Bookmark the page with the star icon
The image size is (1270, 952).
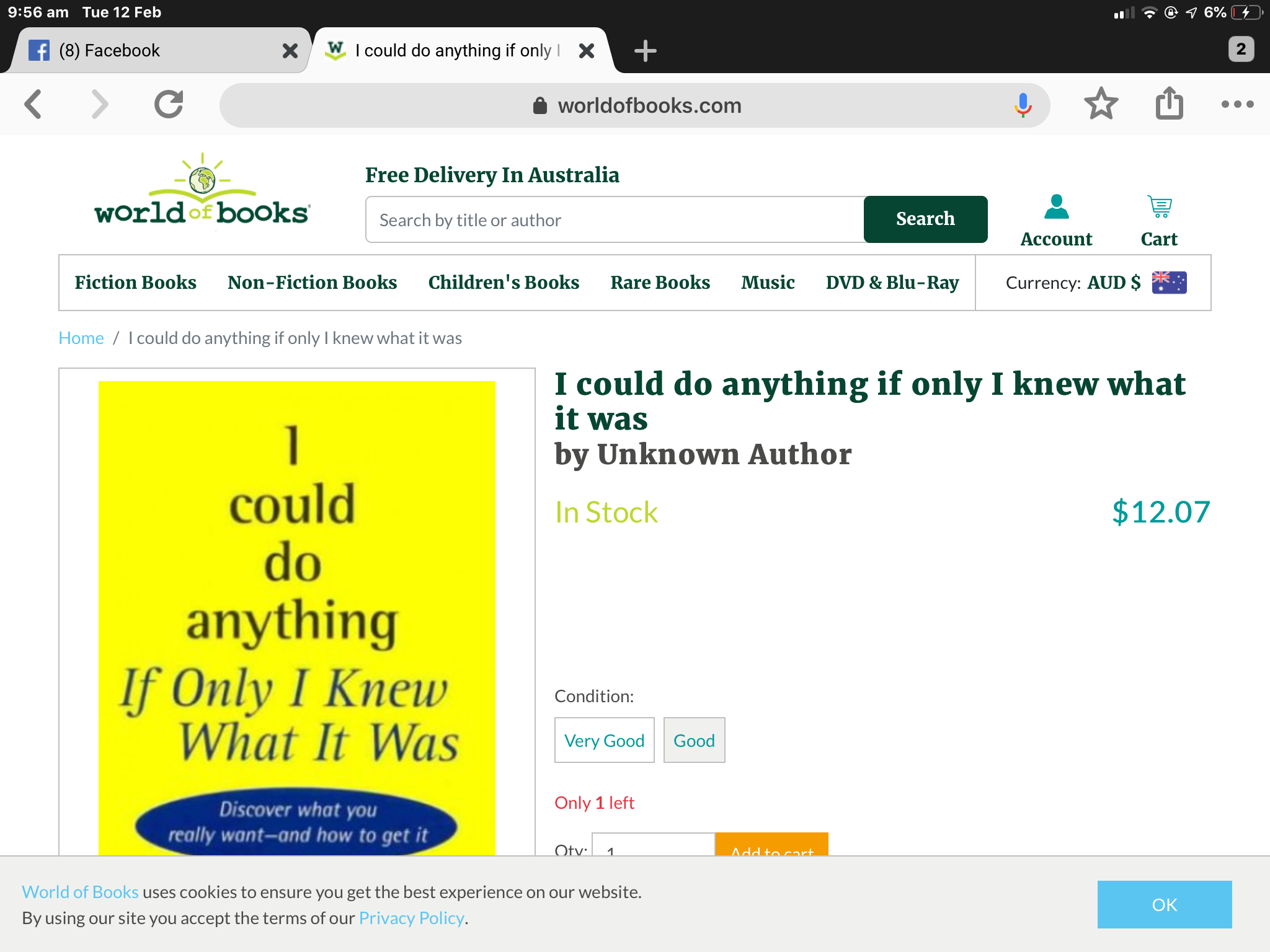click(x=1101, y=104)
